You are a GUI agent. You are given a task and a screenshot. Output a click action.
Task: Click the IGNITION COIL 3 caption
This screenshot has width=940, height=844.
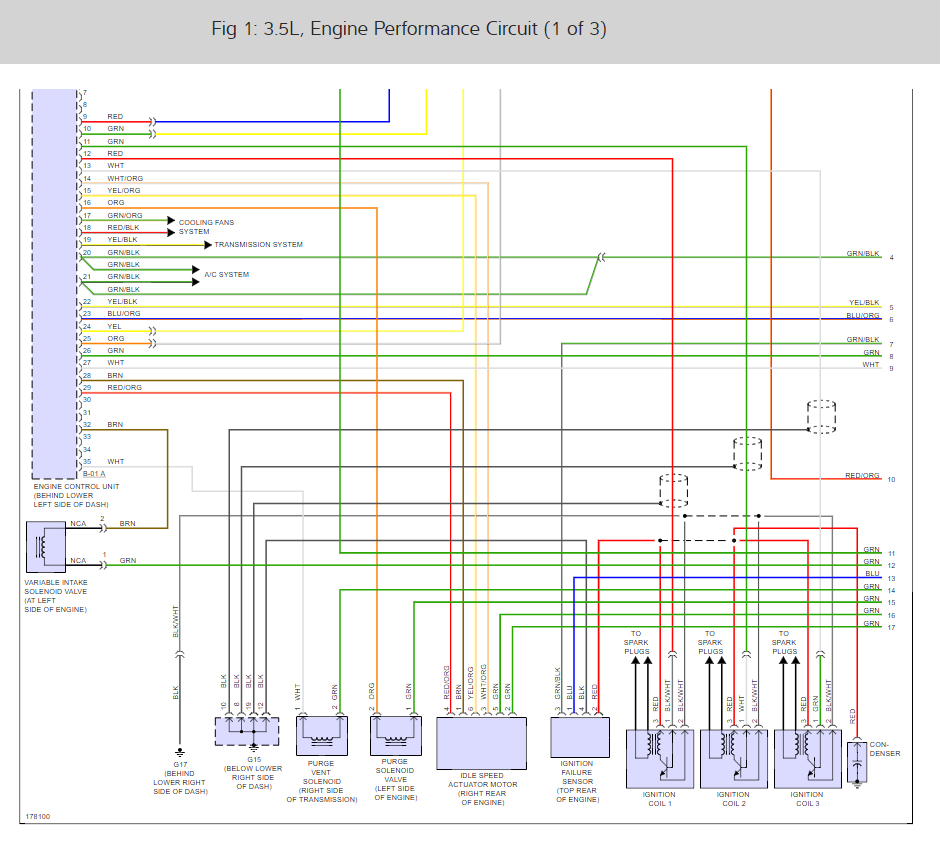coord(808,799)
